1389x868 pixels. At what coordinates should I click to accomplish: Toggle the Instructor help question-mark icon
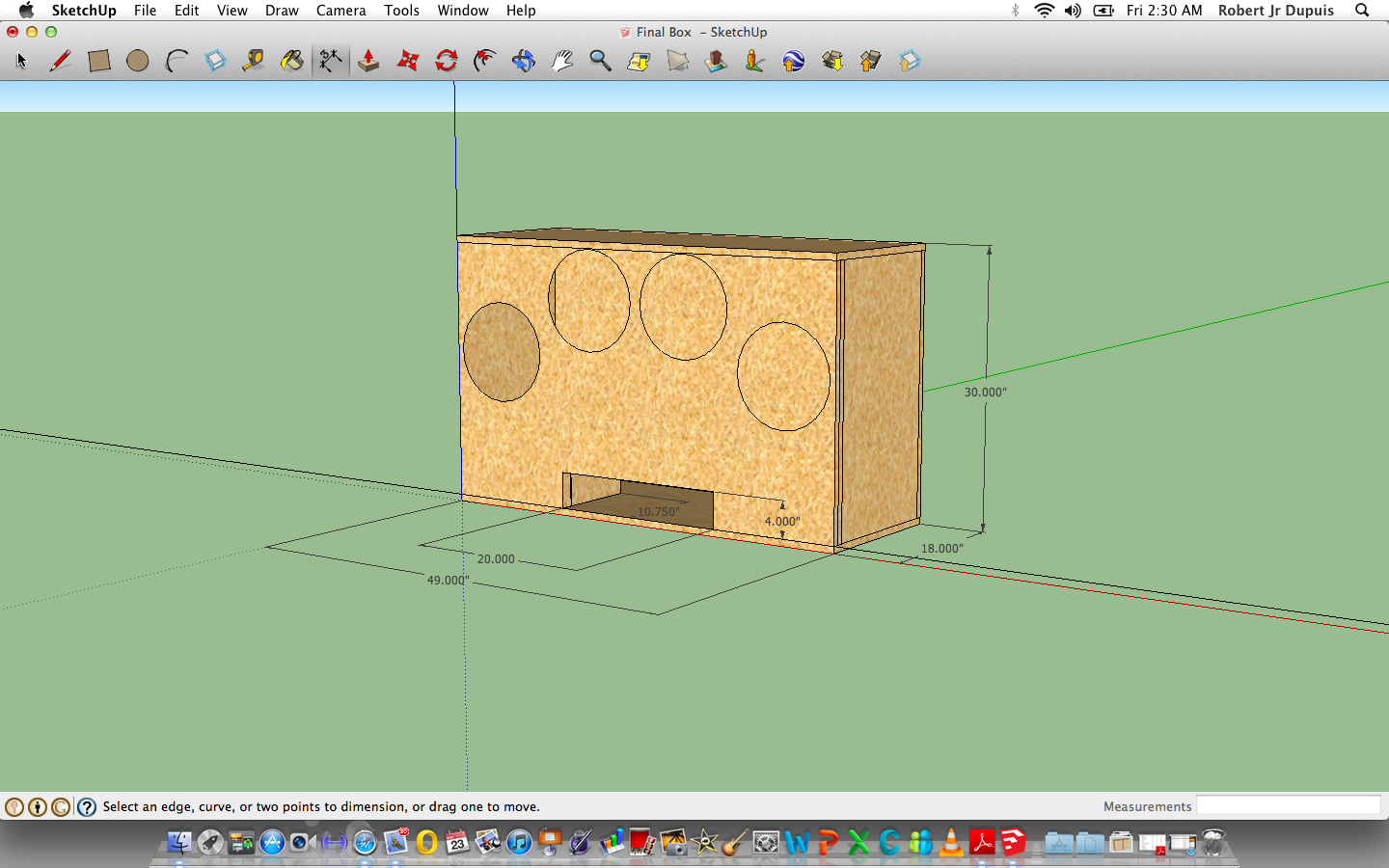click(87, 807)
